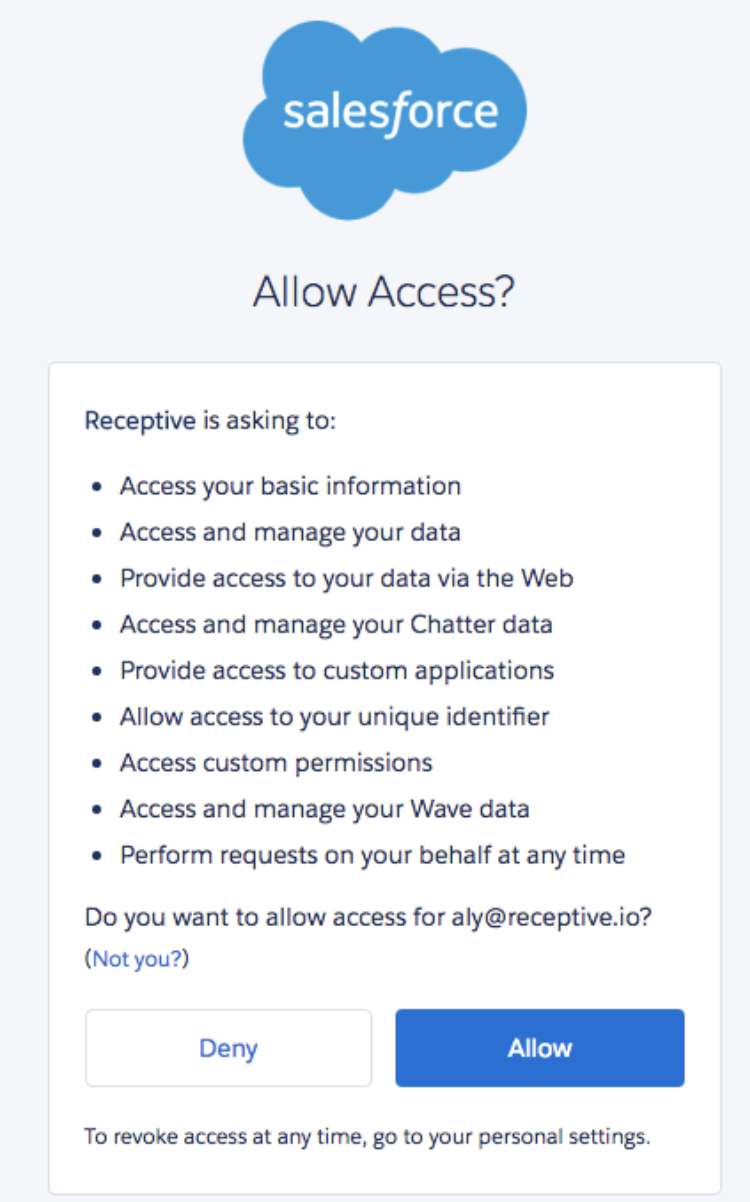The height and width of the screenshot is (1202, 750).
Task: Select the 'Access custom permissions' item
Action: click(276, 763)
